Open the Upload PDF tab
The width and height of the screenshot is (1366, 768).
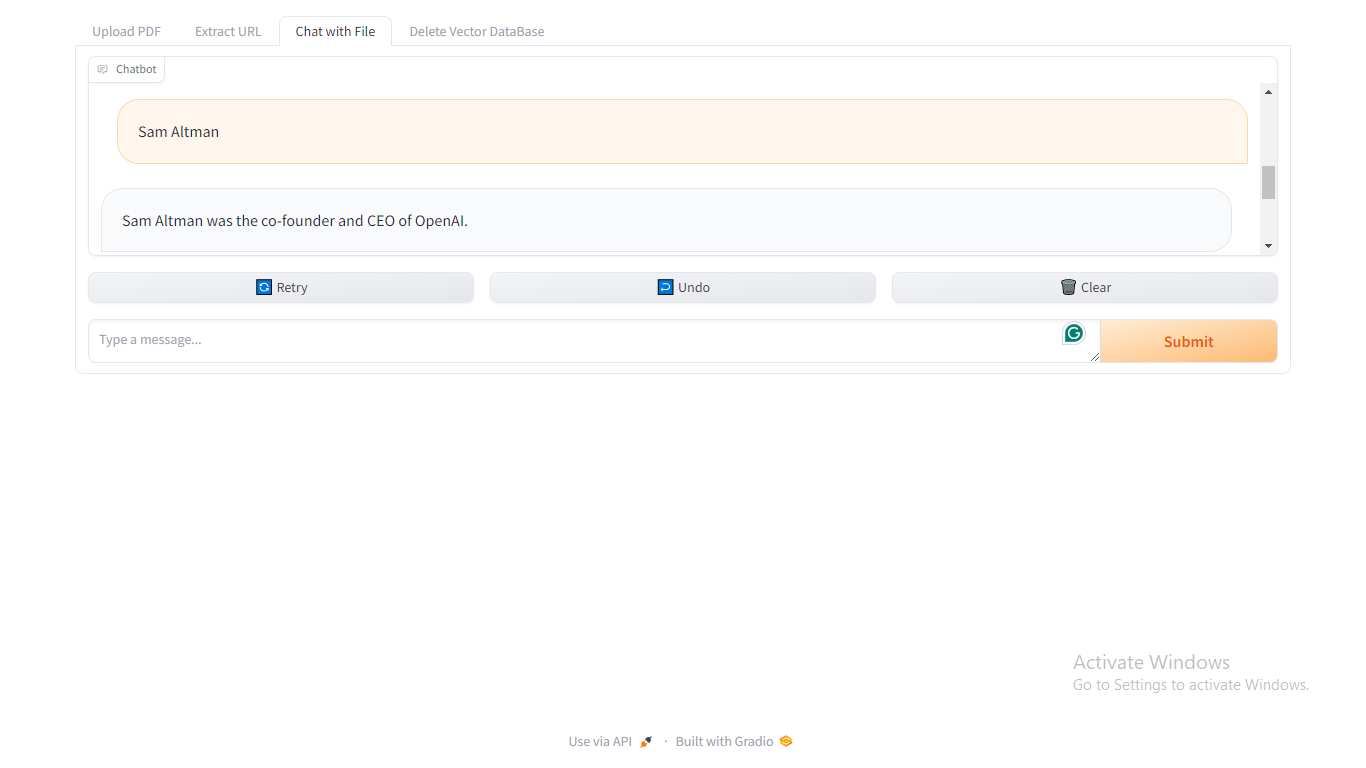tap(126, 31)
